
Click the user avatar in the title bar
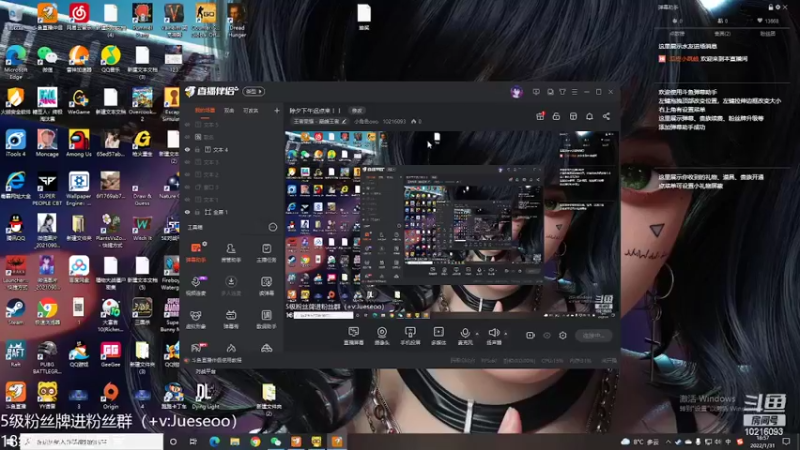pos(516,92)
